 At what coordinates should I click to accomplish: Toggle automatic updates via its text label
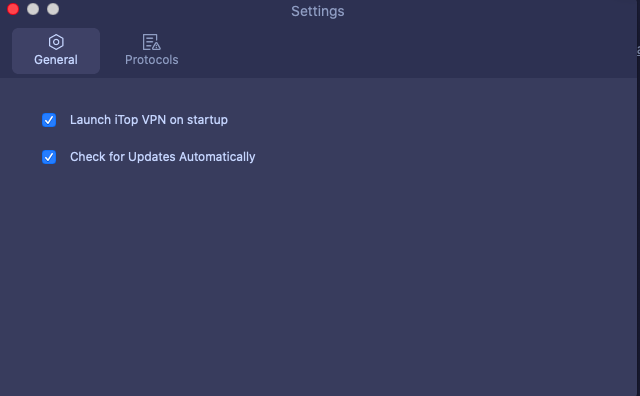pos(162,157)
